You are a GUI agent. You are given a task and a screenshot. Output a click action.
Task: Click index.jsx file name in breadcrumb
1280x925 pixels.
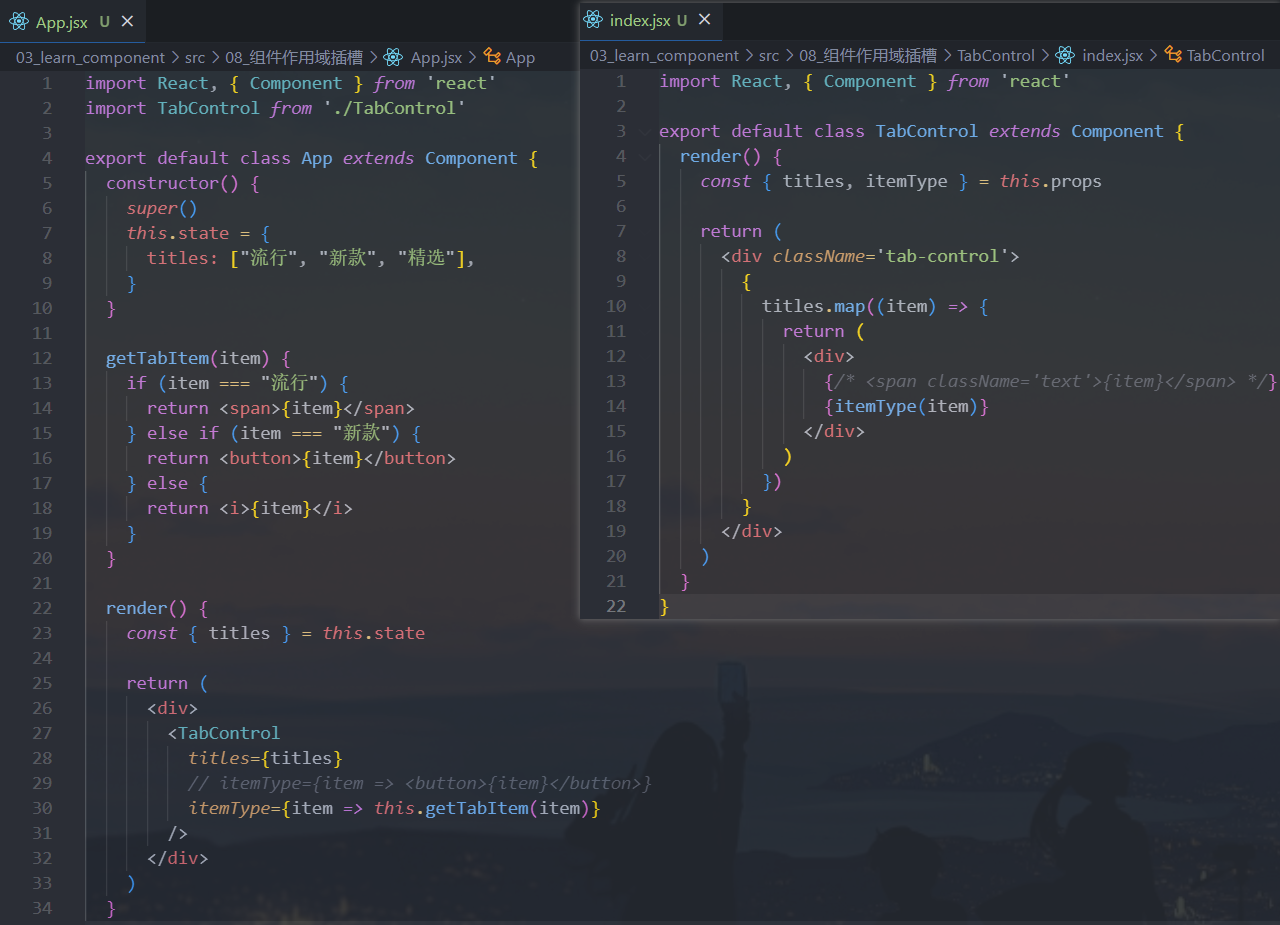coord(1112,56)
